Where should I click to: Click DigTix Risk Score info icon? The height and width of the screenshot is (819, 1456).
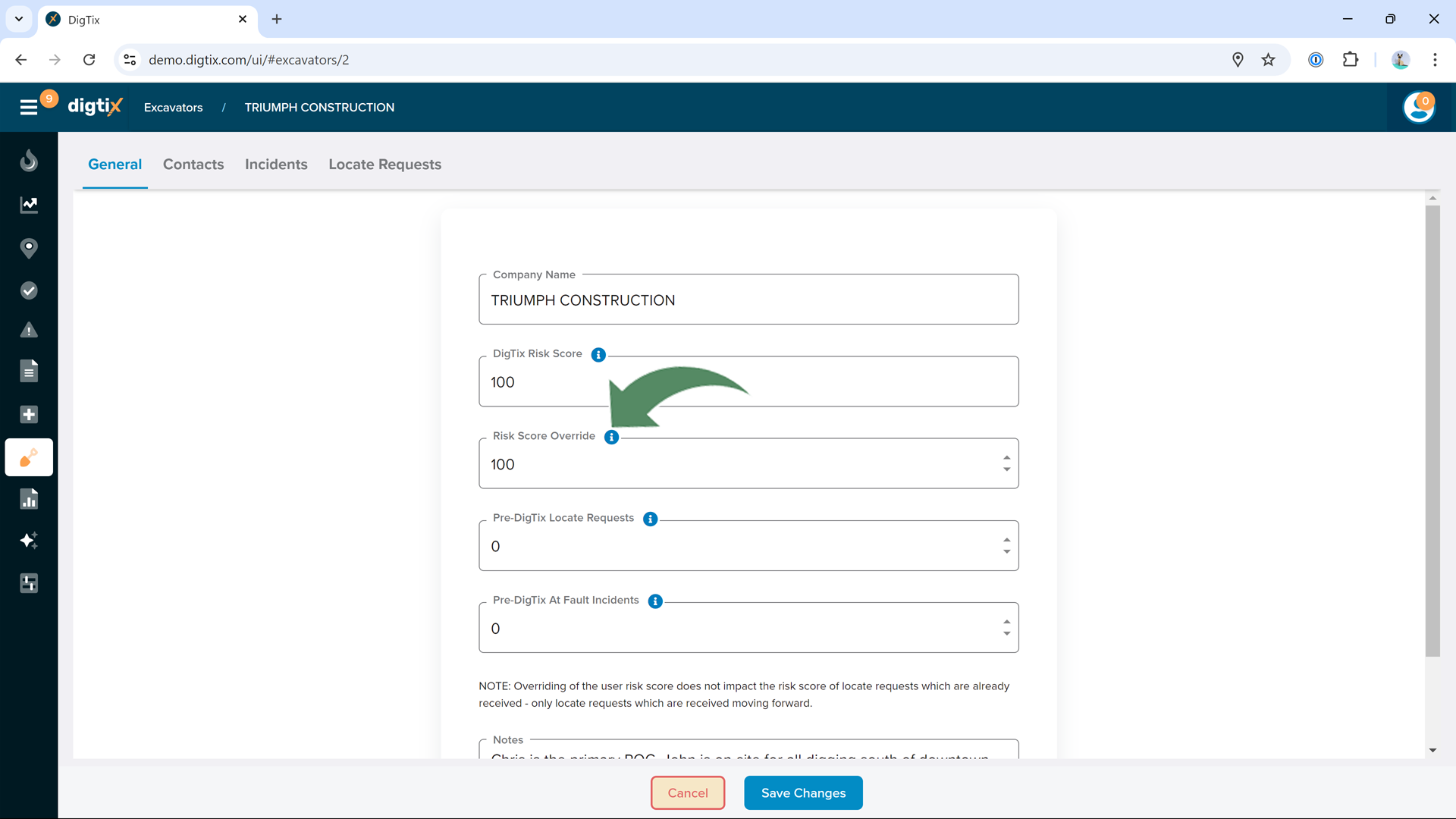coord(598,355)
